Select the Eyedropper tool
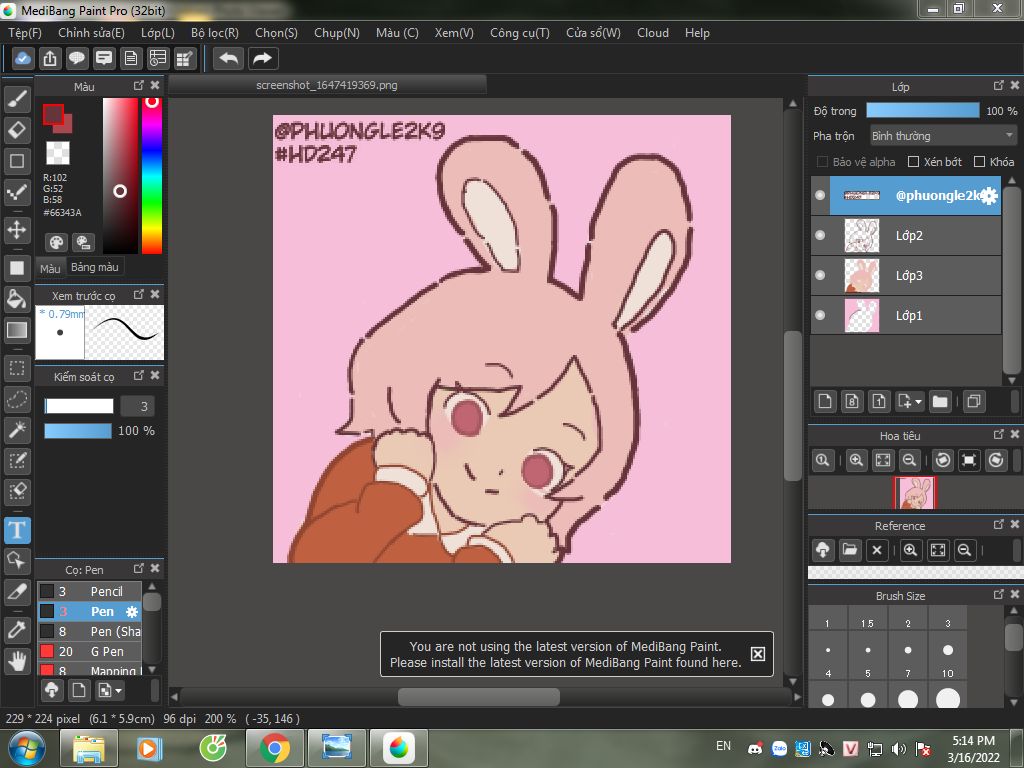Image resolution: width=1024 pixels, height=768 pixels. [17, 630]
